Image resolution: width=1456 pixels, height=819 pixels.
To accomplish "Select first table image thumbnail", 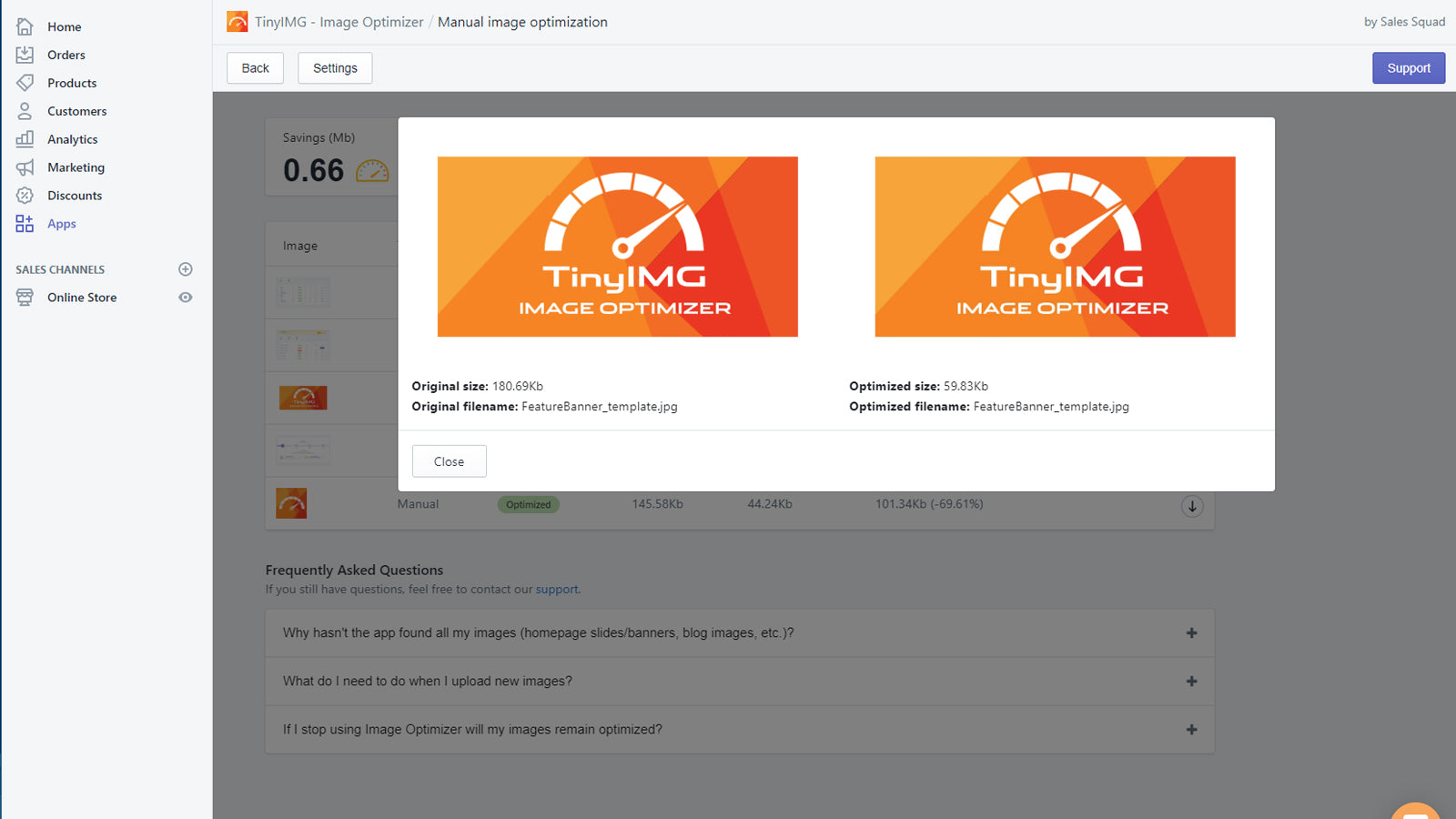I will point(303,292).
